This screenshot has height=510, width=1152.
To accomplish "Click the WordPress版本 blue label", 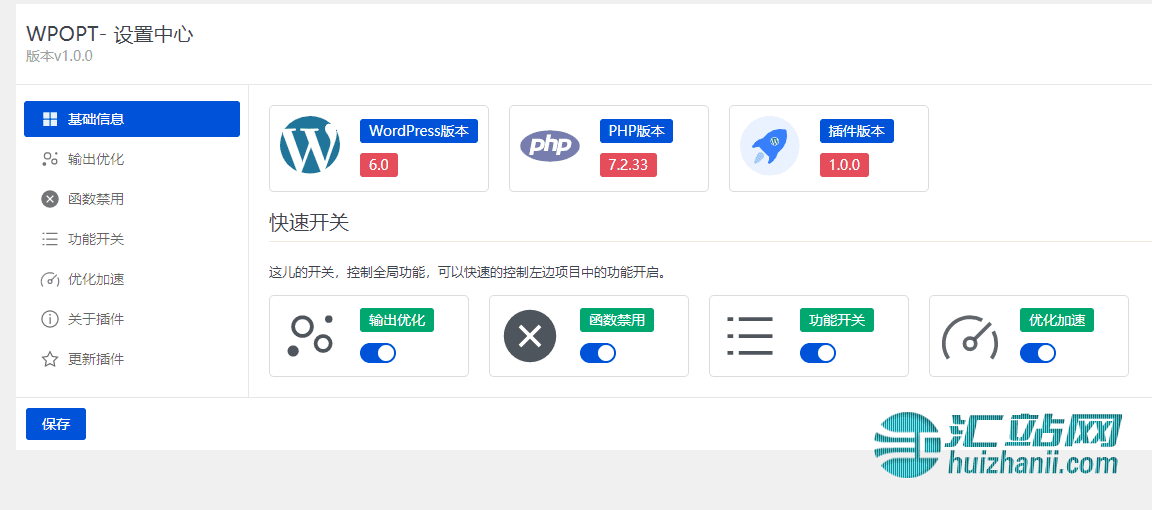I will click(x=419, y=131).
